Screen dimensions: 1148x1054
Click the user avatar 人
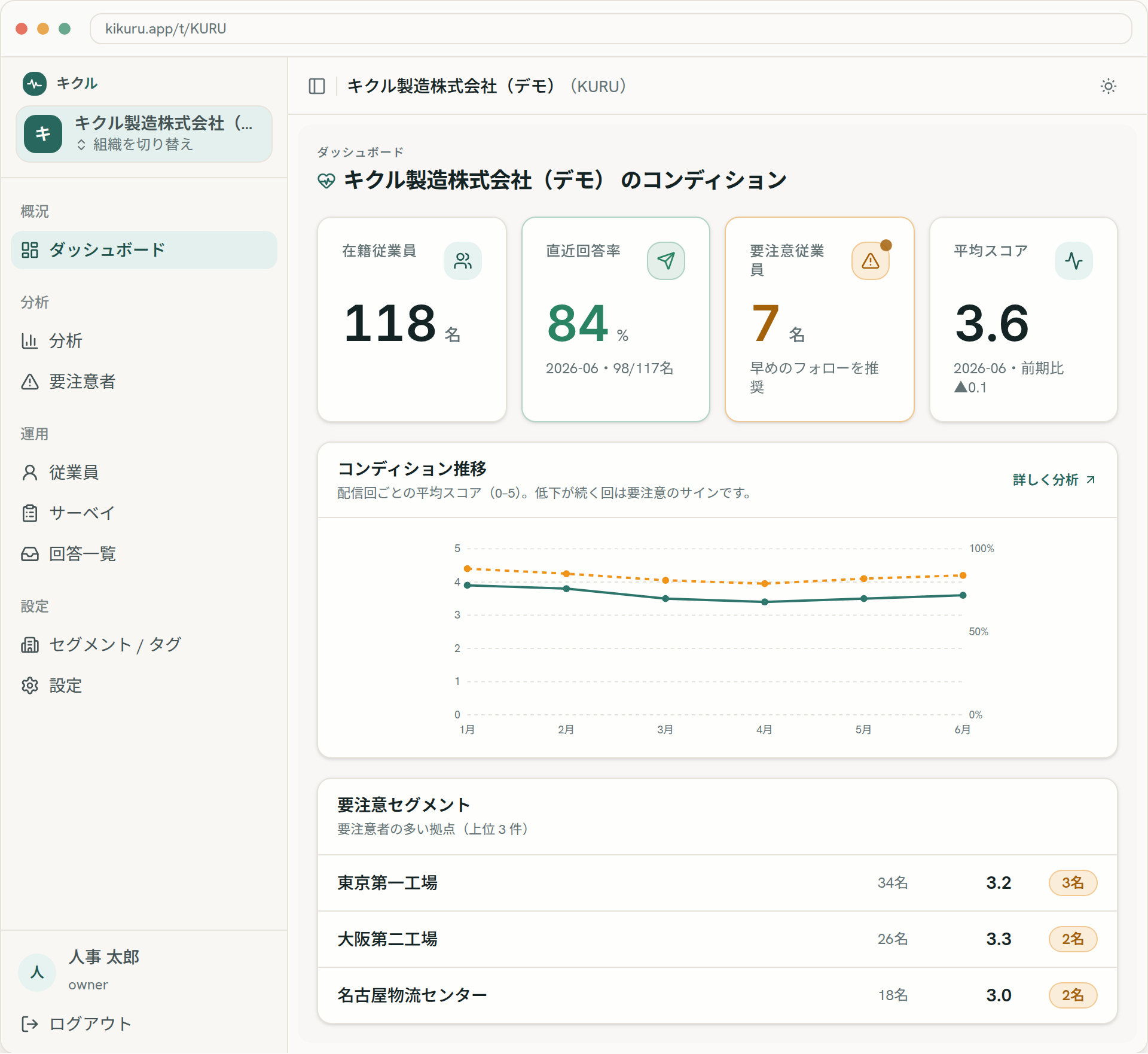click(x=37, y=972)
